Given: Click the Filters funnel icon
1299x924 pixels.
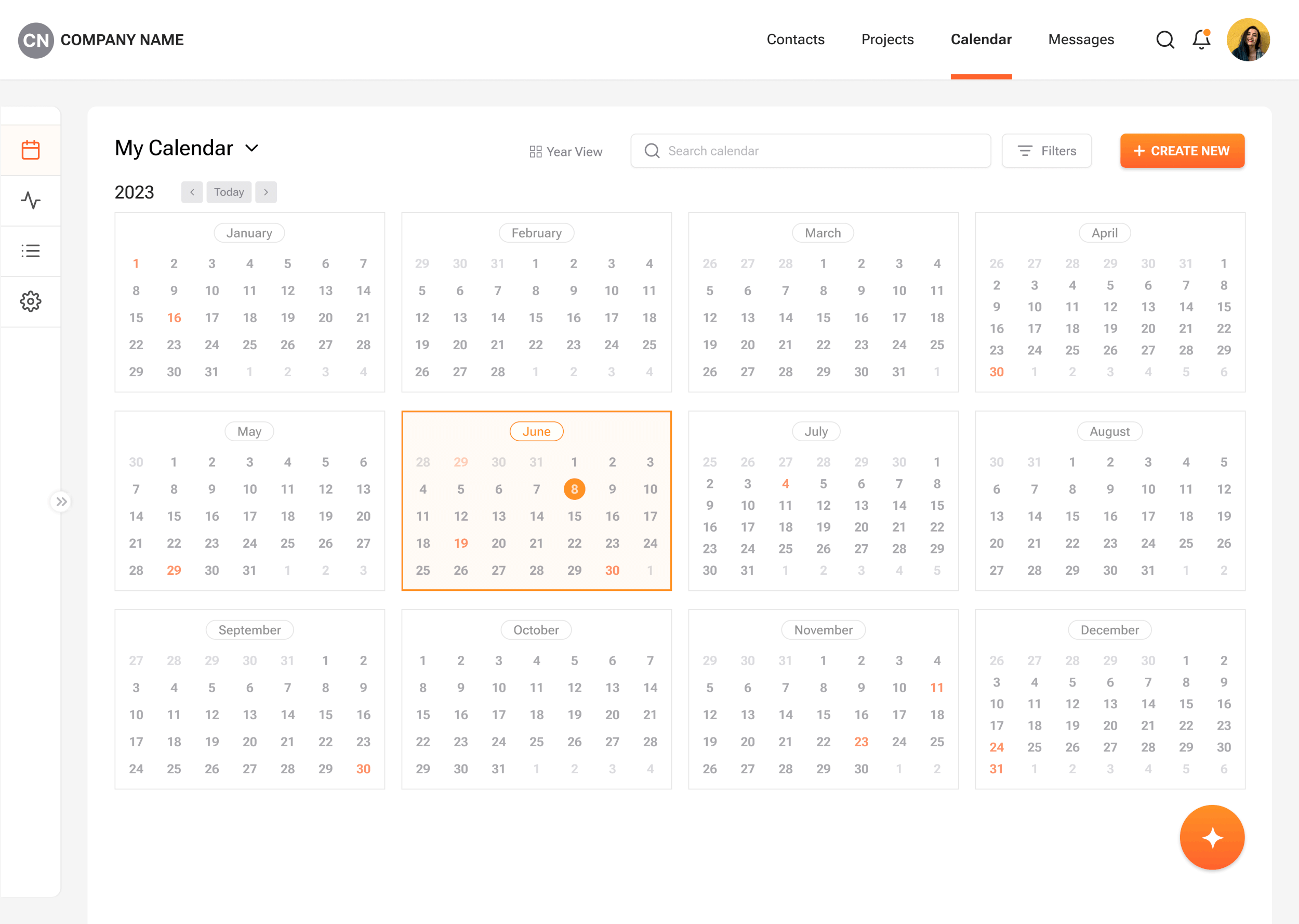Looking at the screenshot, I should coord(1025,151).
